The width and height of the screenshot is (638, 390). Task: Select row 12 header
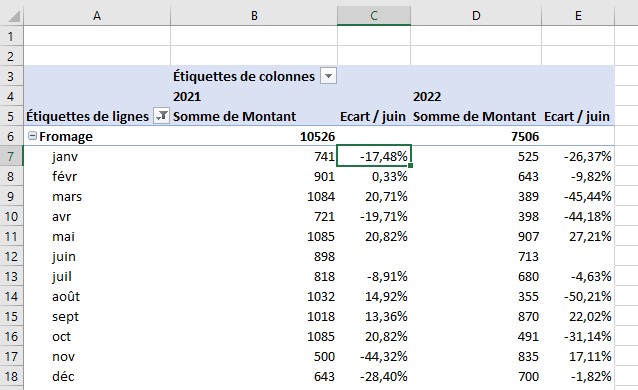[11, 256]
